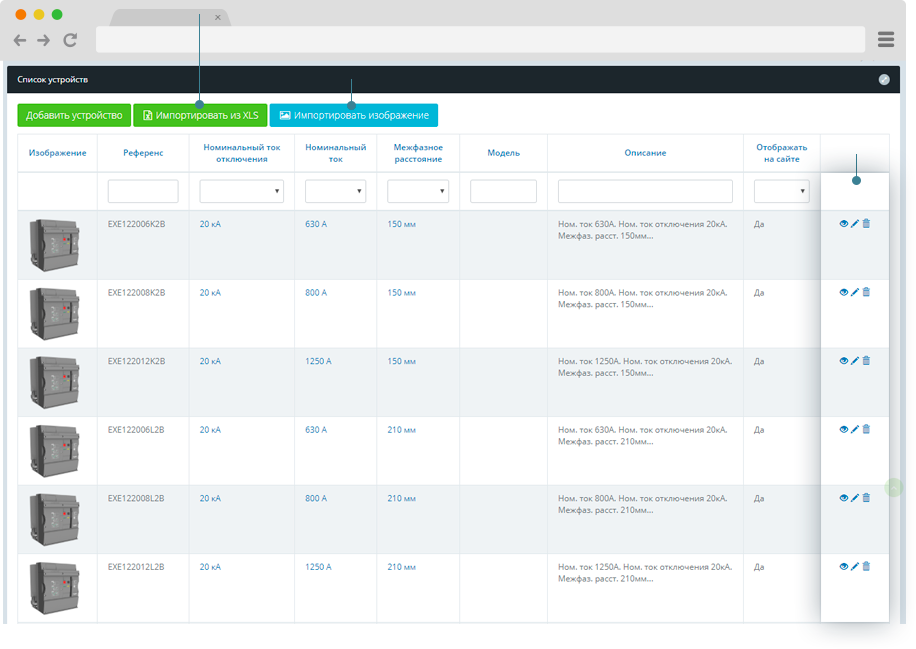Edit device EXE122006L2B with pencil icon

coord(855,429)
